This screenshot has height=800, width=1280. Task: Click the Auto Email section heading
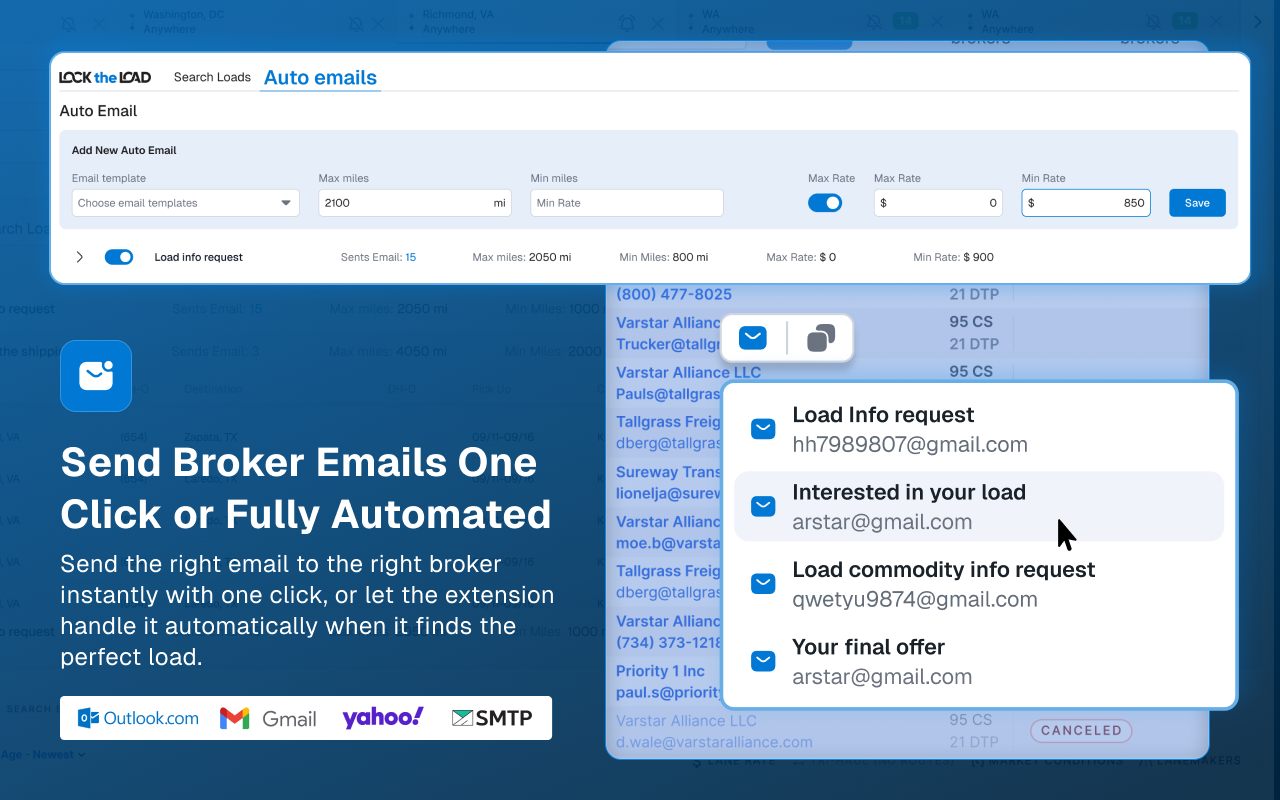pos(98,111)
